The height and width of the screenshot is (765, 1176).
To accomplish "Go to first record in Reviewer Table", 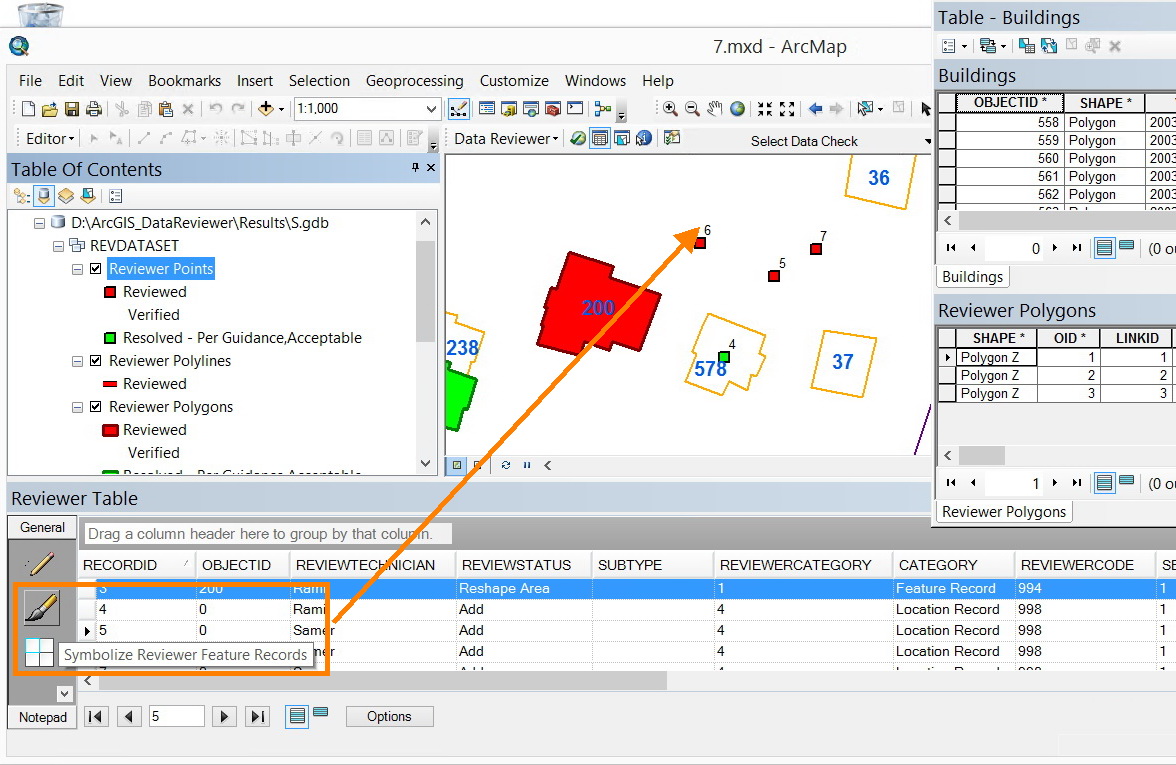I will pos(95,716).
